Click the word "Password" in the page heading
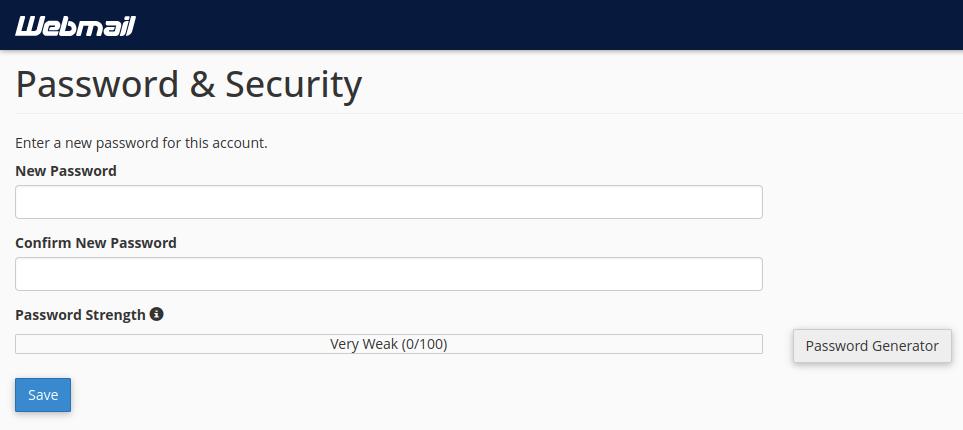 tap(95, 86)
